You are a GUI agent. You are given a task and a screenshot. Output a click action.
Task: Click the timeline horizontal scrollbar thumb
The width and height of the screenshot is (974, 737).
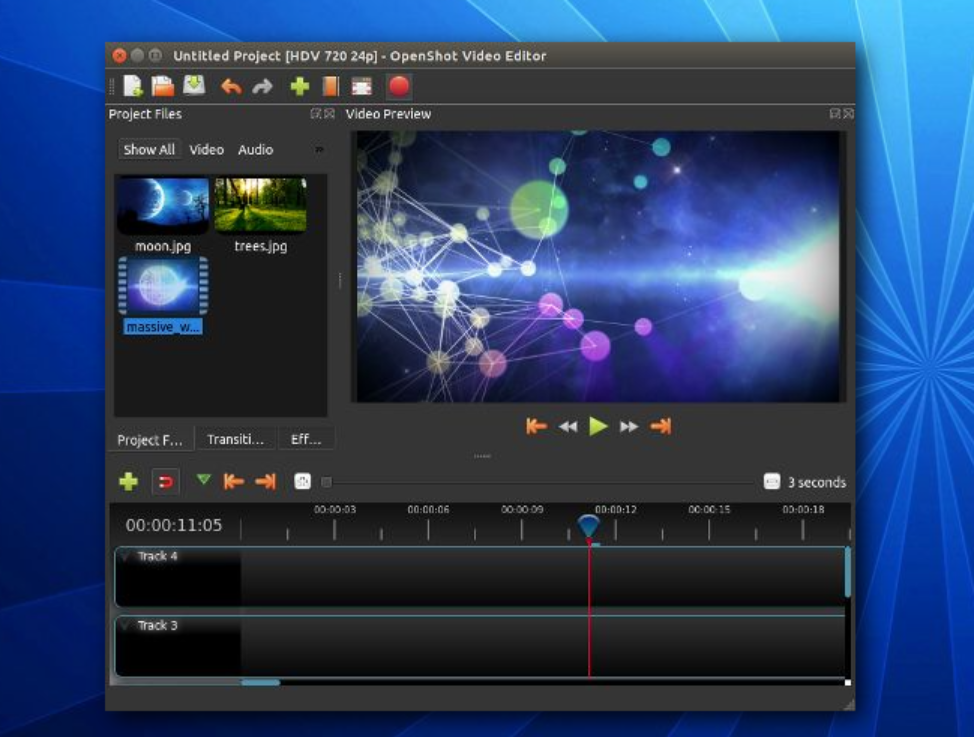click(260, 683)
